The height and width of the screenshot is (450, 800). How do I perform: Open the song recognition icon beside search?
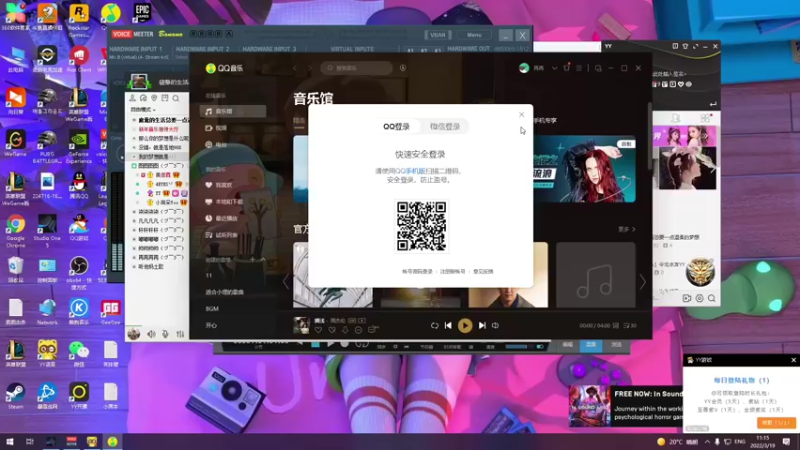403,68
